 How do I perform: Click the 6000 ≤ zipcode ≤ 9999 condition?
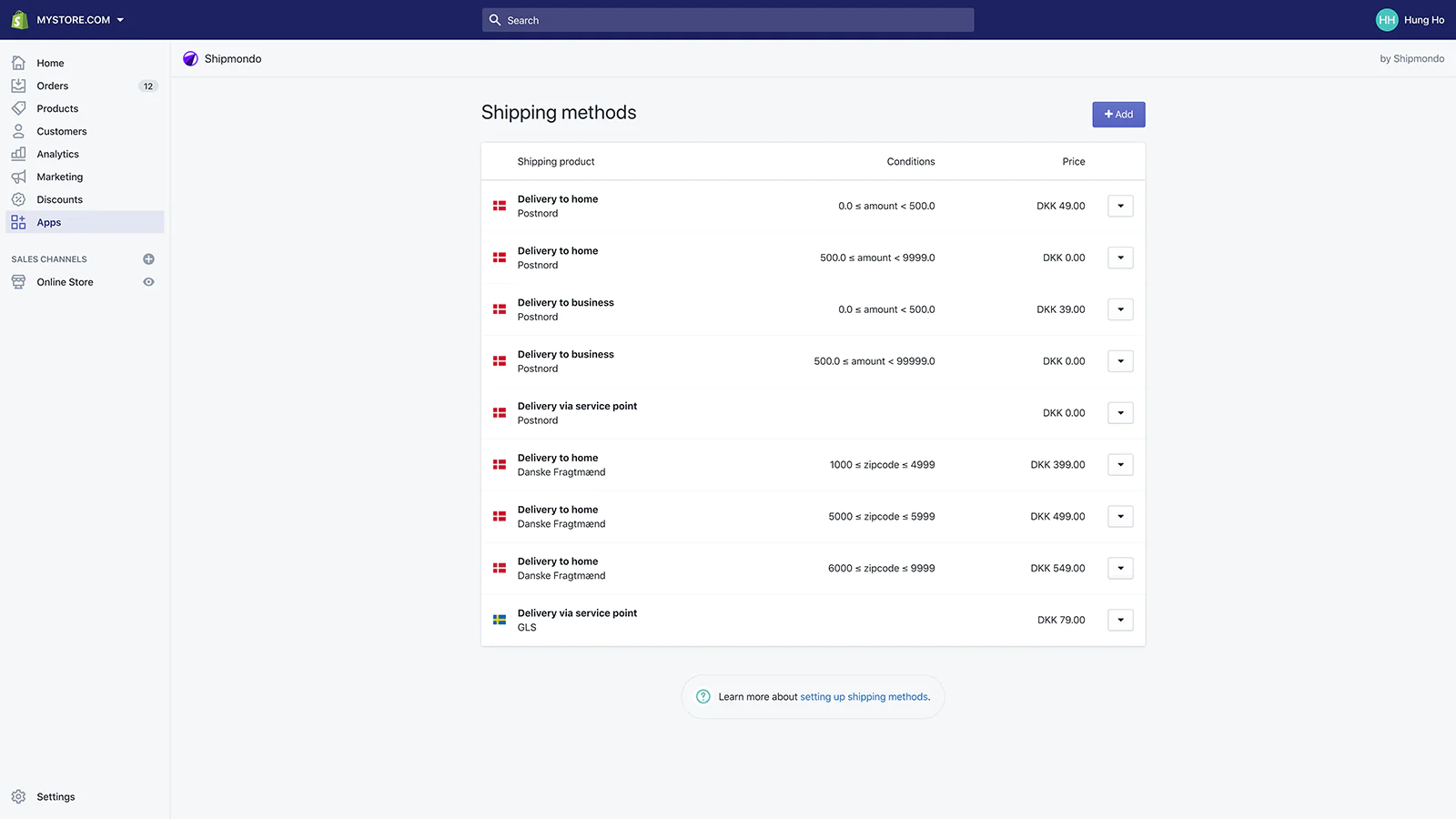[882, 569]
